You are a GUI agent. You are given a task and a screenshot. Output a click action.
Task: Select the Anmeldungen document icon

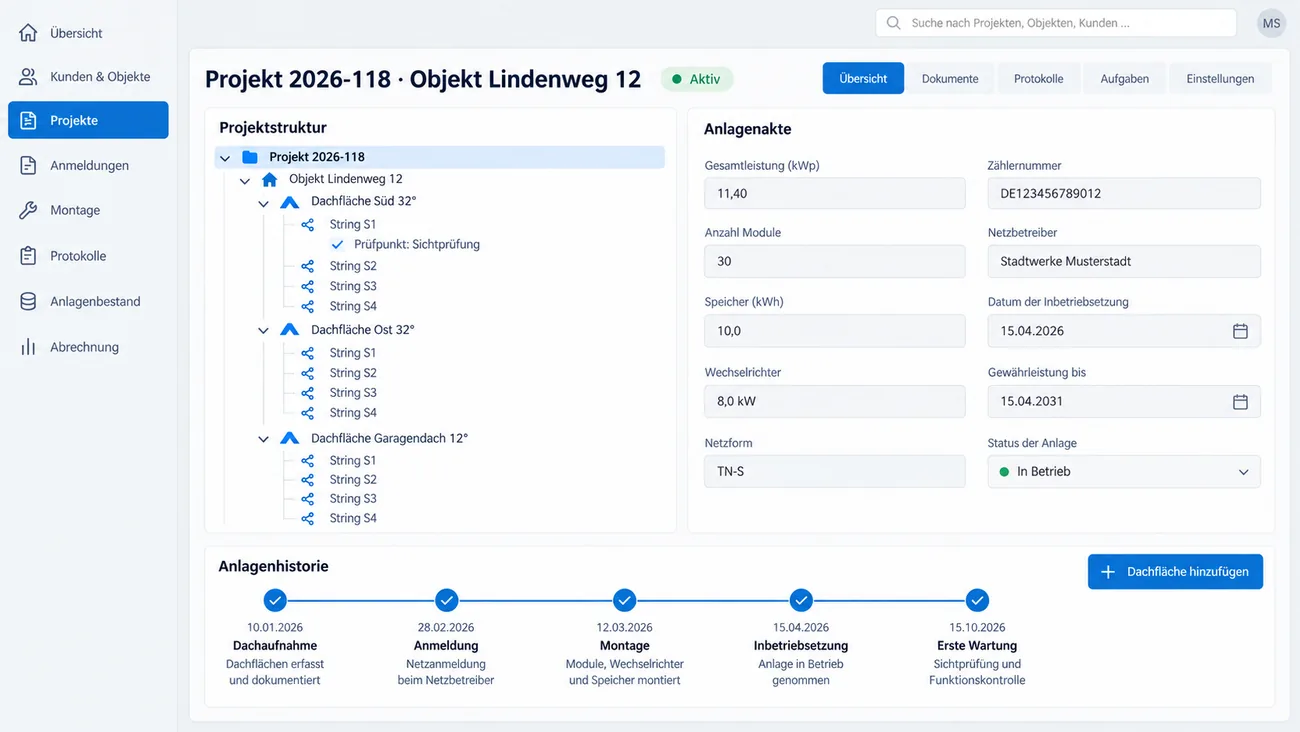pos(28,165)
